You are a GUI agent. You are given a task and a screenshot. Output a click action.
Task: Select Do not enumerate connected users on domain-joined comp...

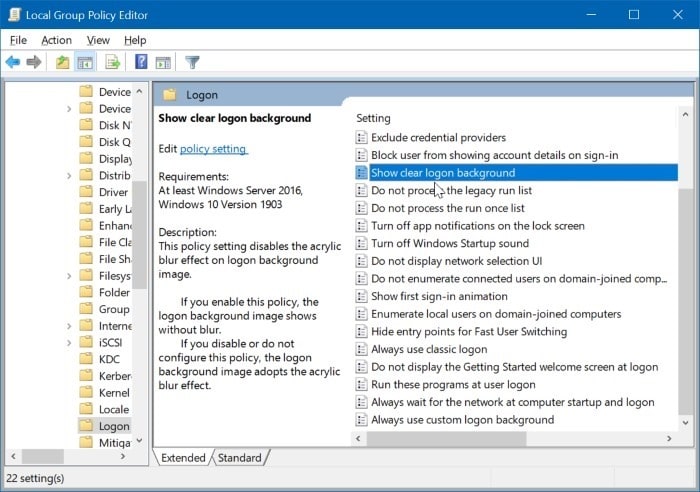tap(519, 279)
